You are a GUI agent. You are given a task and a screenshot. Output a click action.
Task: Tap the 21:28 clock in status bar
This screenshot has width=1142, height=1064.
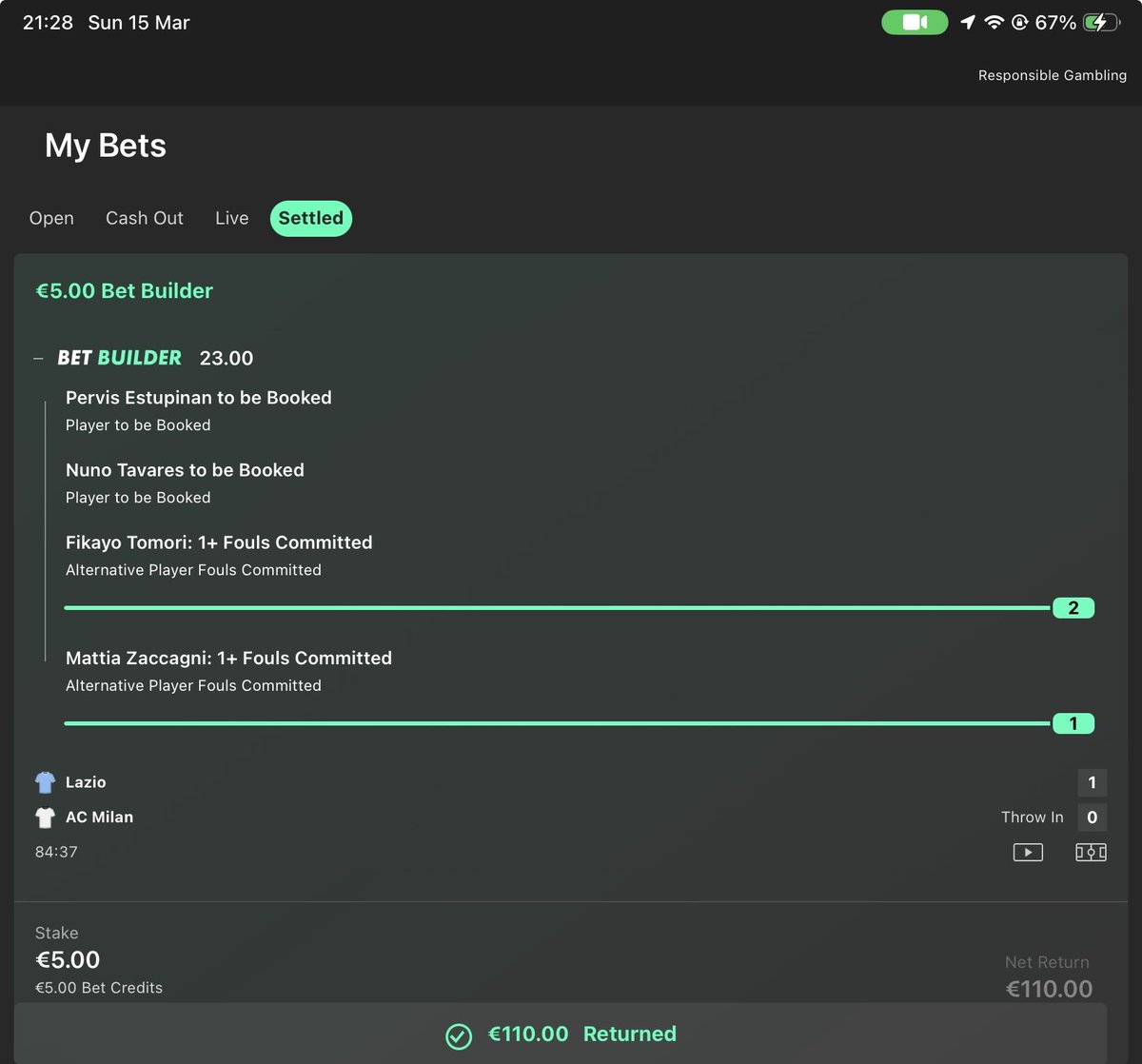coord(48,23)
